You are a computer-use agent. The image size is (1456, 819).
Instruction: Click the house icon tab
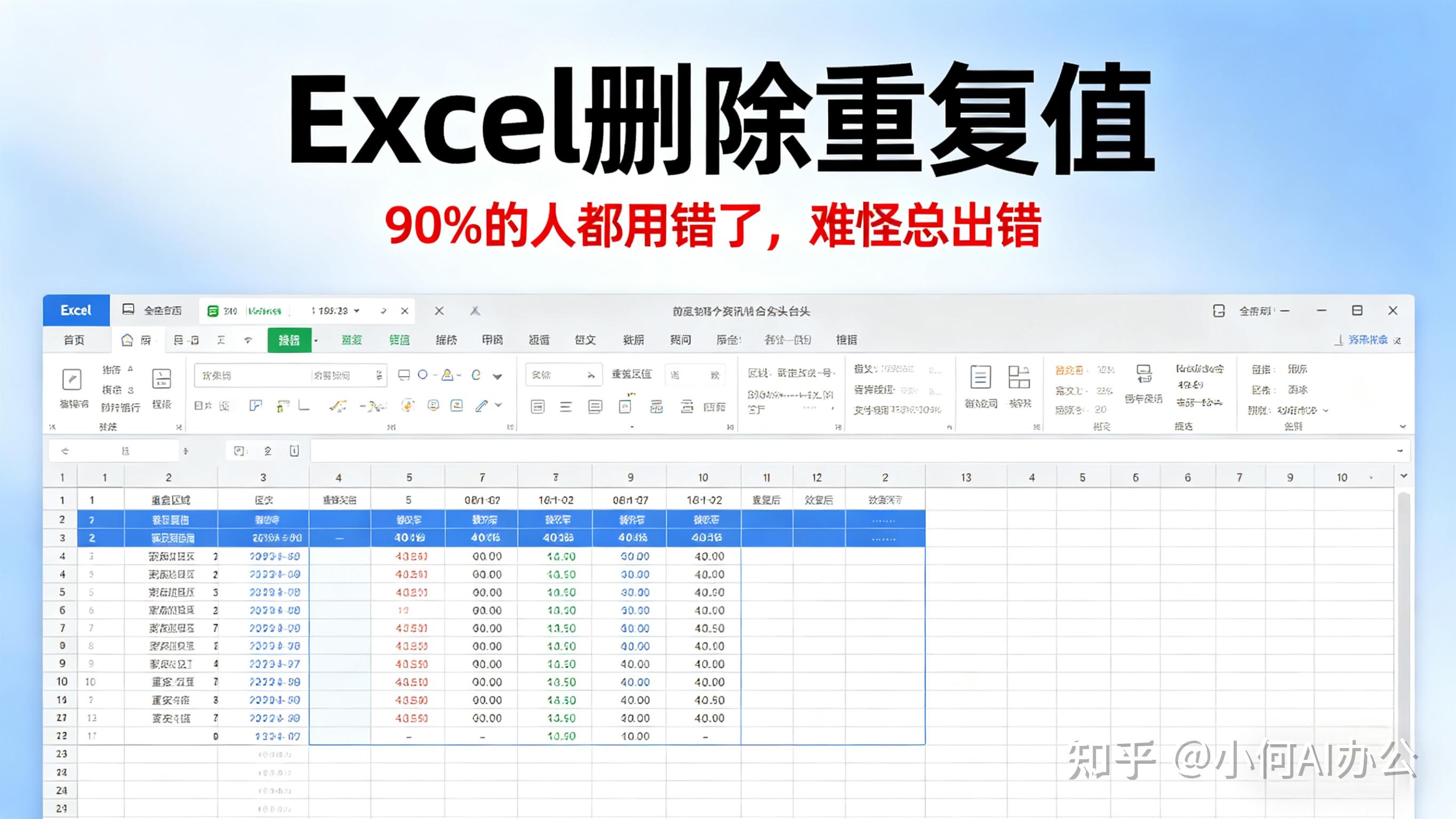pos(128,340)
